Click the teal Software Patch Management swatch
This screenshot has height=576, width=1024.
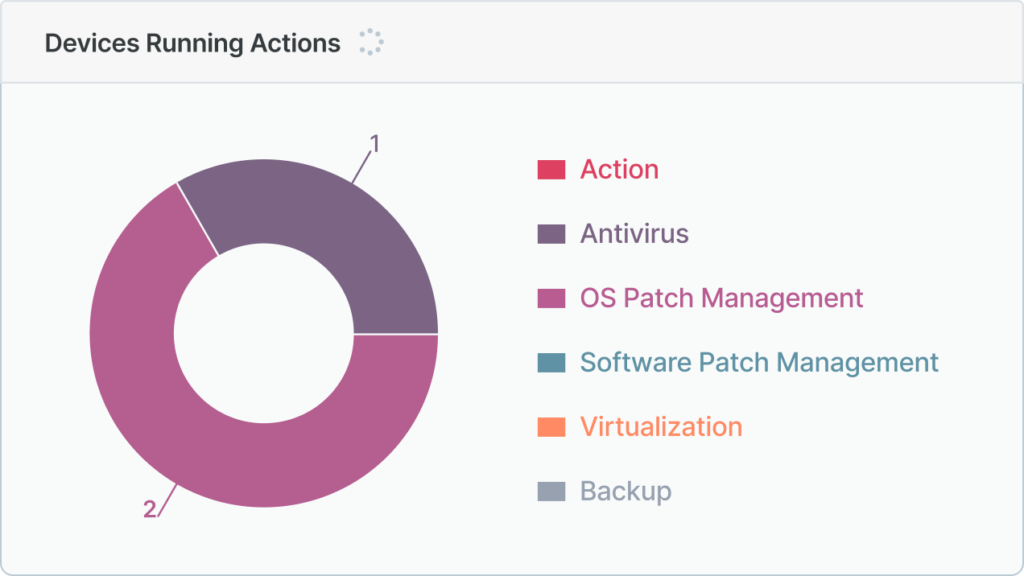click(x=552, y=362)
